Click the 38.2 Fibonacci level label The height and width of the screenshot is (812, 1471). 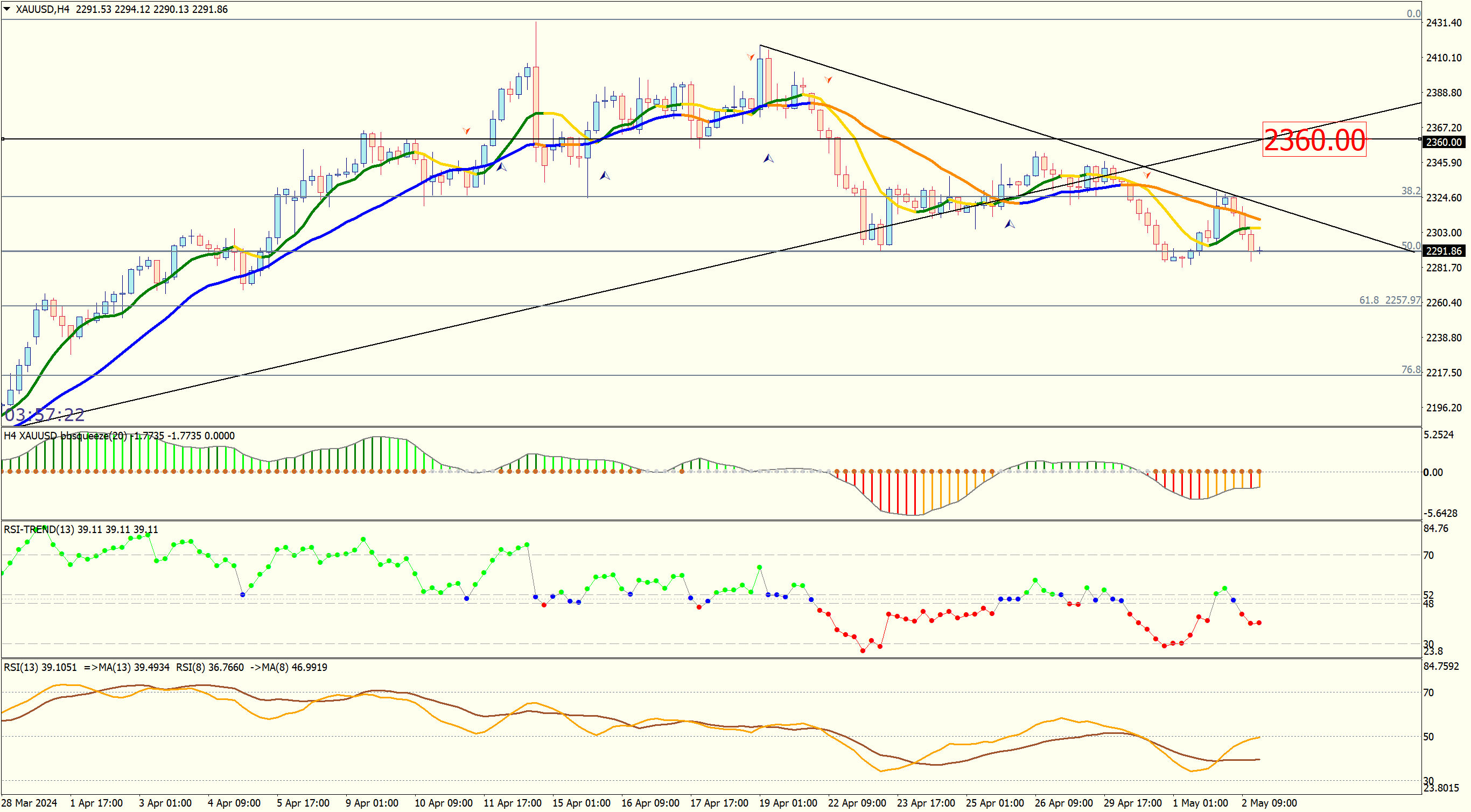(1411, 191)
